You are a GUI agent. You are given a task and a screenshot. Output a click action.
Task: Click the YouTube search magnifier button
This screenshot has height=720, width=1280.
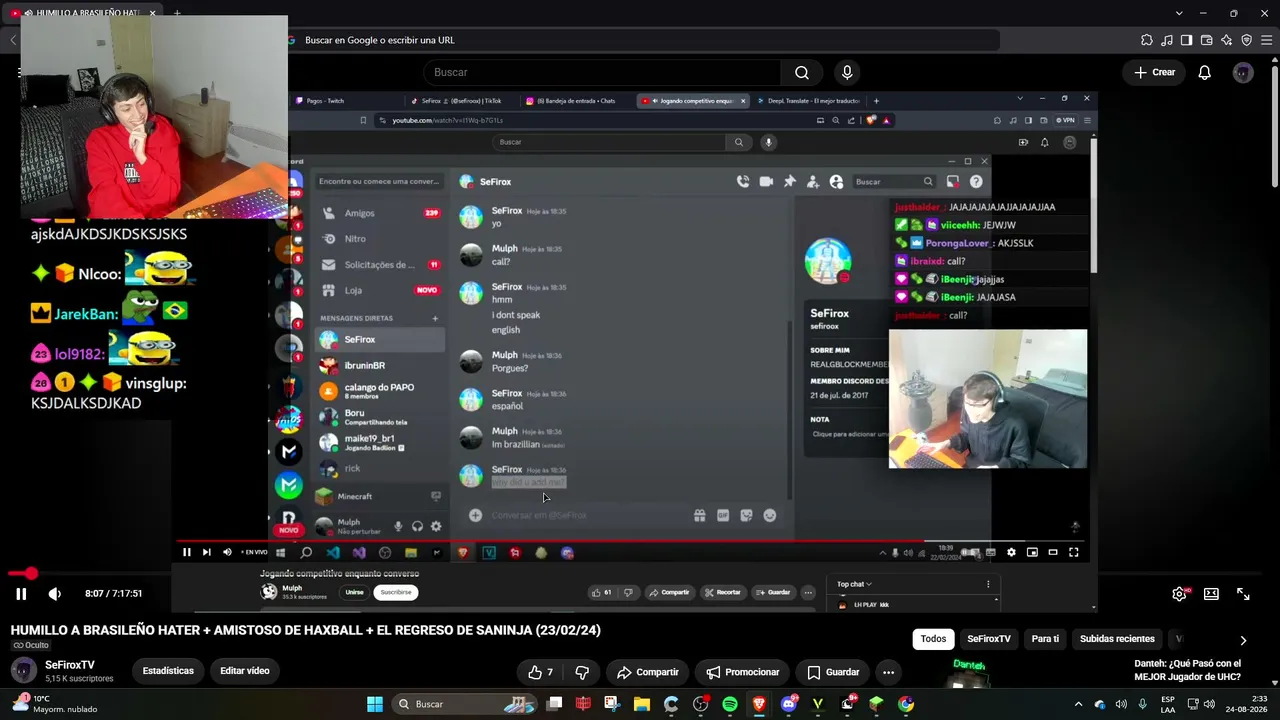[x=802, y=72]
